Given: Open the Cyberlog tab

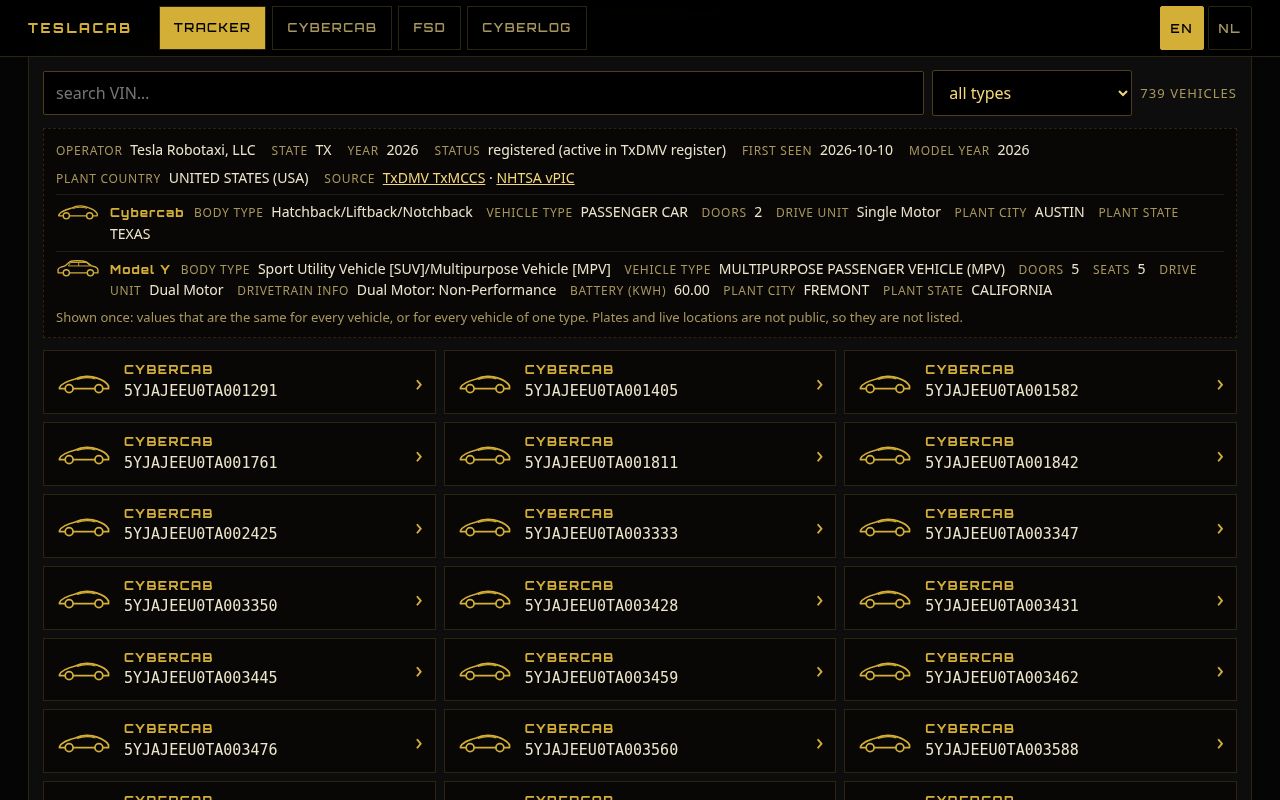Looking at the screenshot, I should pos(527,28).
